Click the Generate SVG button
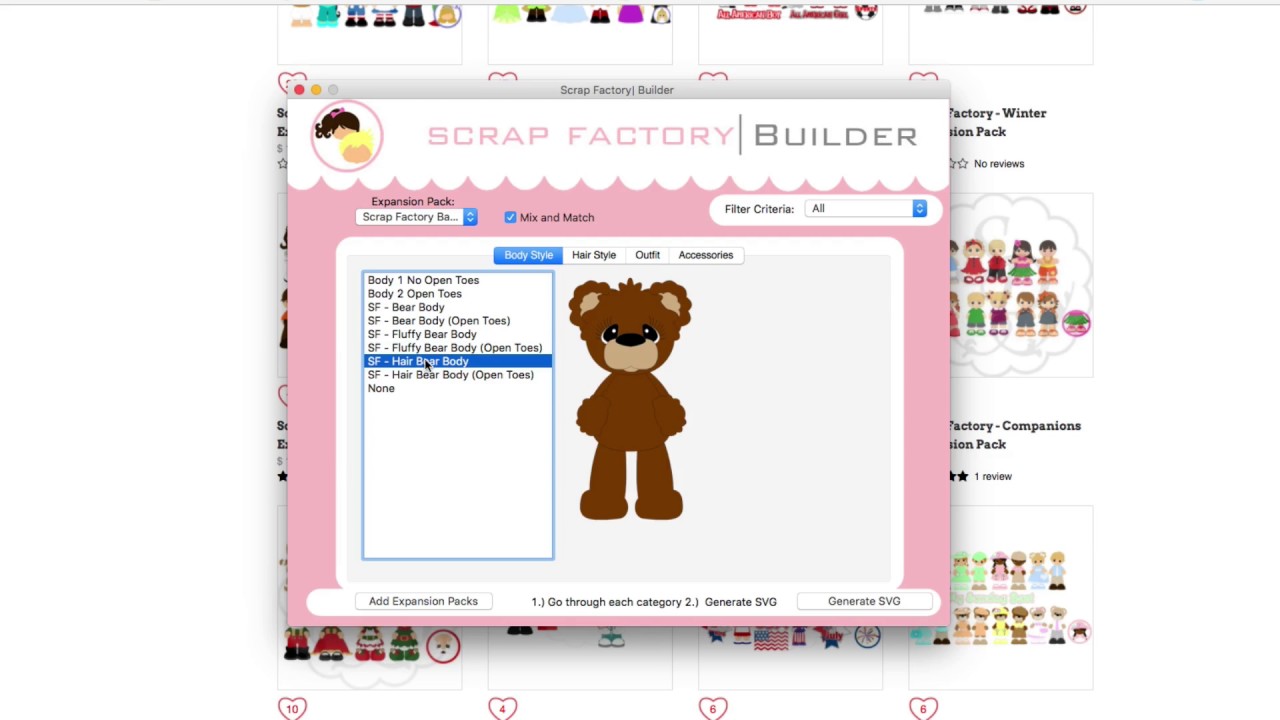The height and width of the screenshot is (720, 1280). point(864,601)
